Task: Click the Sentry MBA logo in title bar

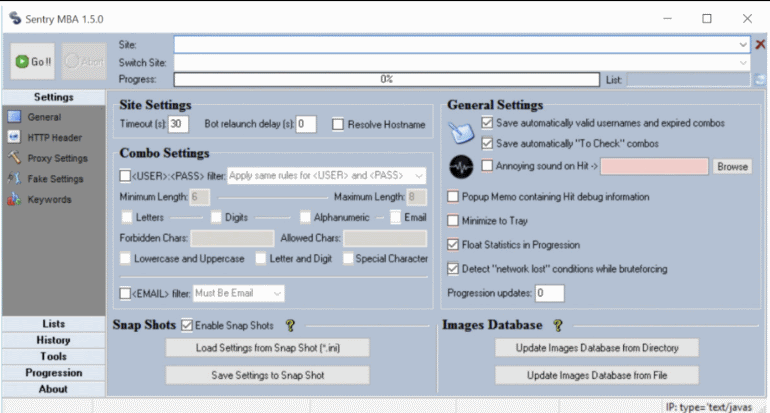Action: (x=15, y=18)
